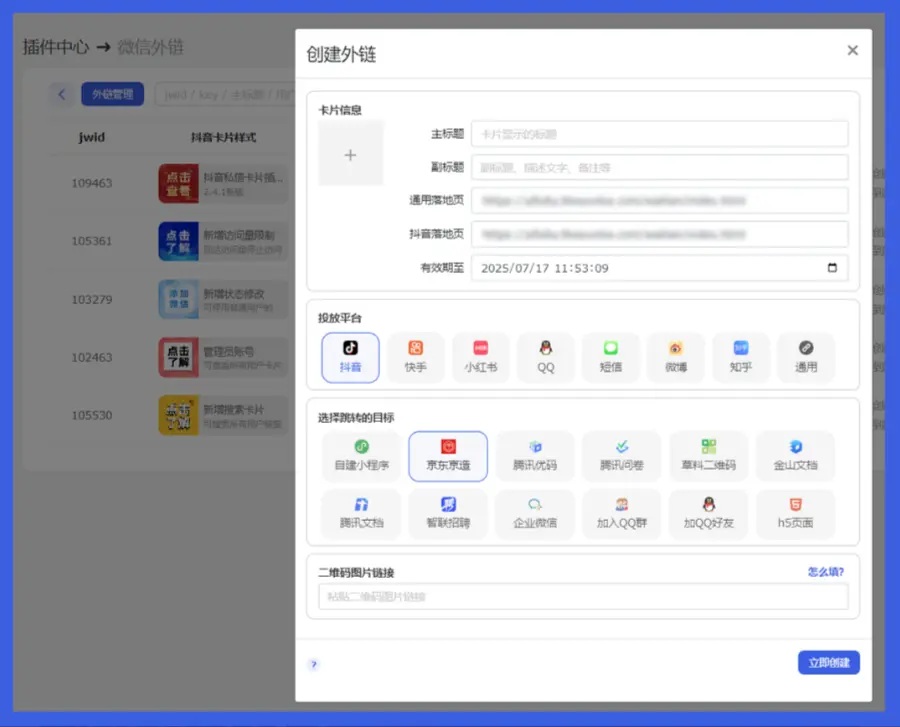Select the QQ platform icon
The width and height of the screenshot is (900, 727).
coord(545,357)
